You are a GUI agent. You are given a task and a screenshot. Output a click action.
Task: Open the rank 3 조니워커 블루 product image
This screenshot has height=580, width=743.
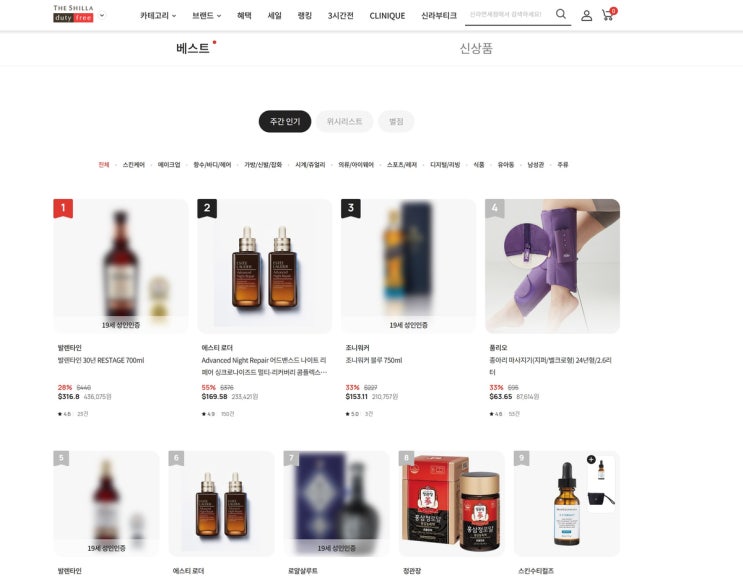[408, 266]
